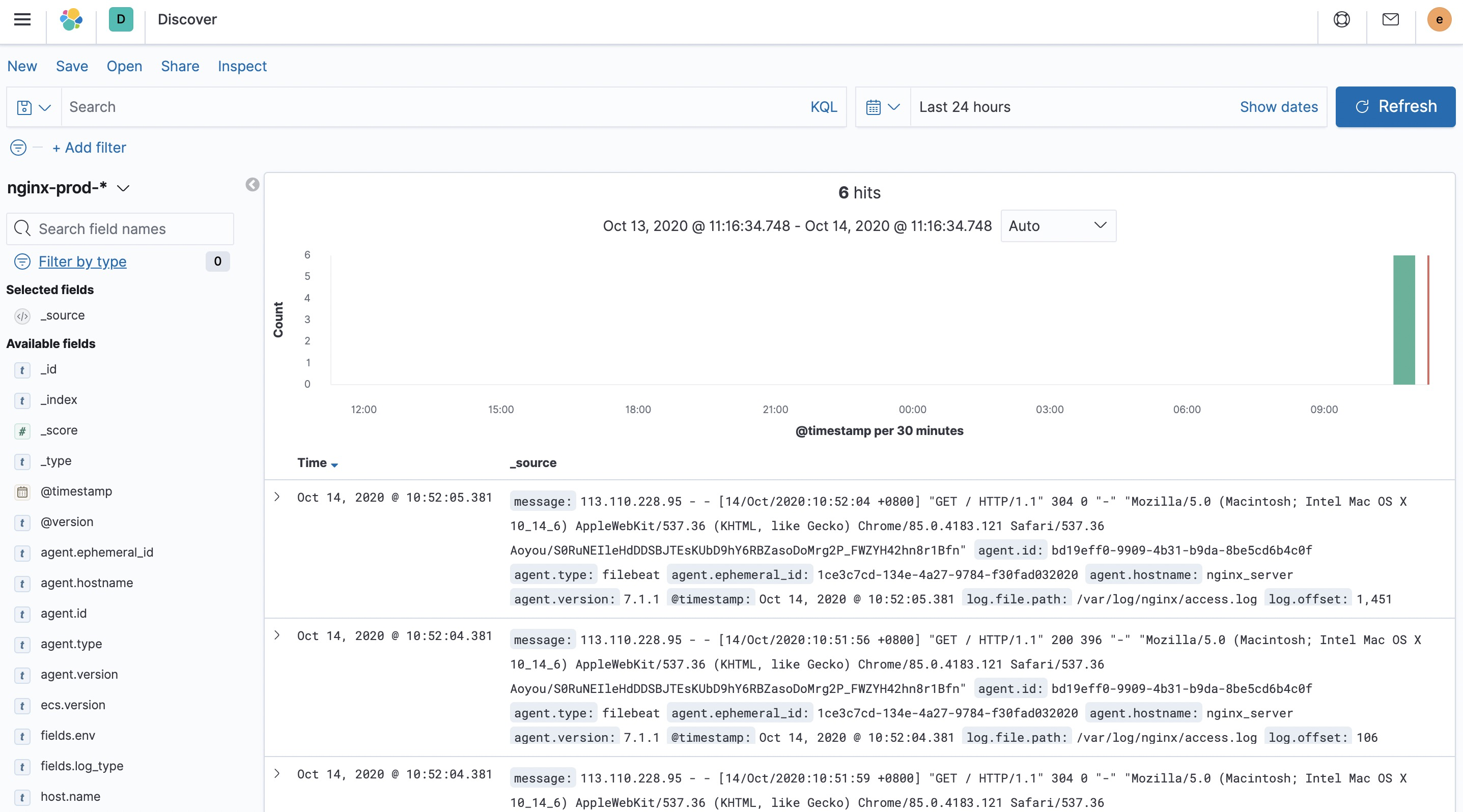Image resolution: width=1463 pixels, height=812 pixels.
Task: Open the Auto interval dropdown
Action: coord(1057,226)
